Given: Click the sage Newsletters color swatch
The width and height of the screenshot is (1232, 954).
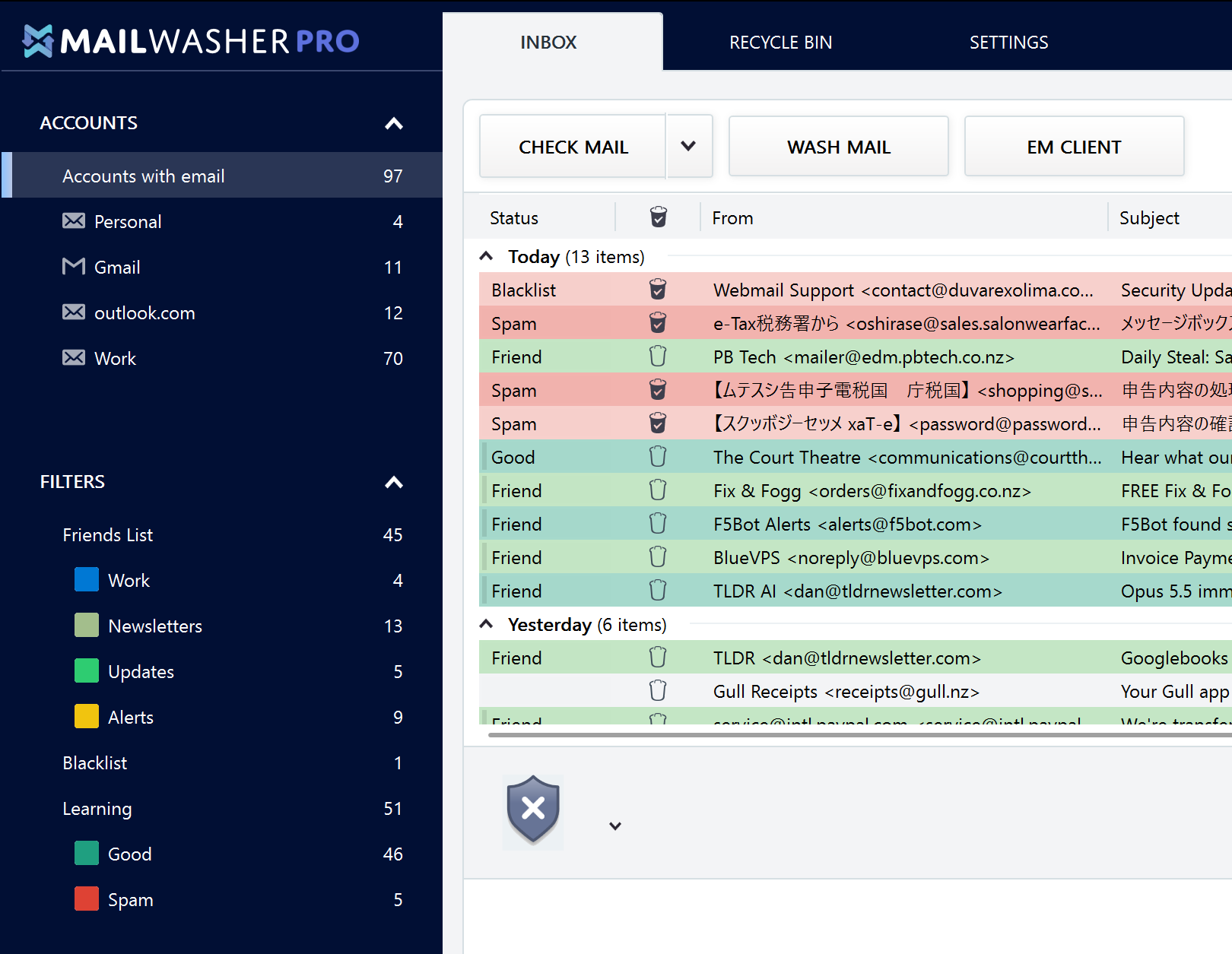Looking at the screenshot, I should [x=87, y=625].
